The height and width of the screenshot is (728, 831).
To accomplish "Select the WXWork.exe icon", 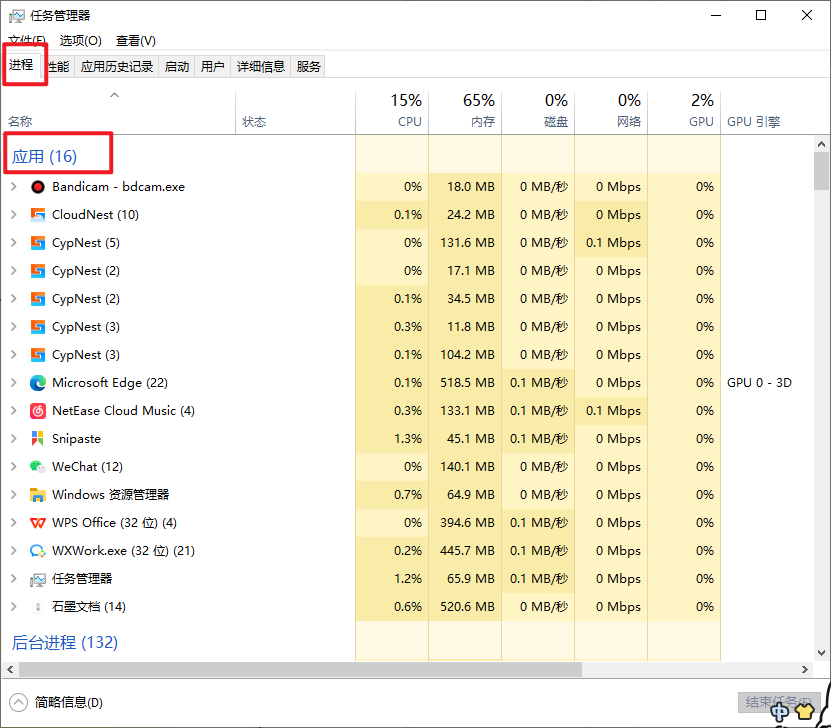I will (x=38, y=551).
